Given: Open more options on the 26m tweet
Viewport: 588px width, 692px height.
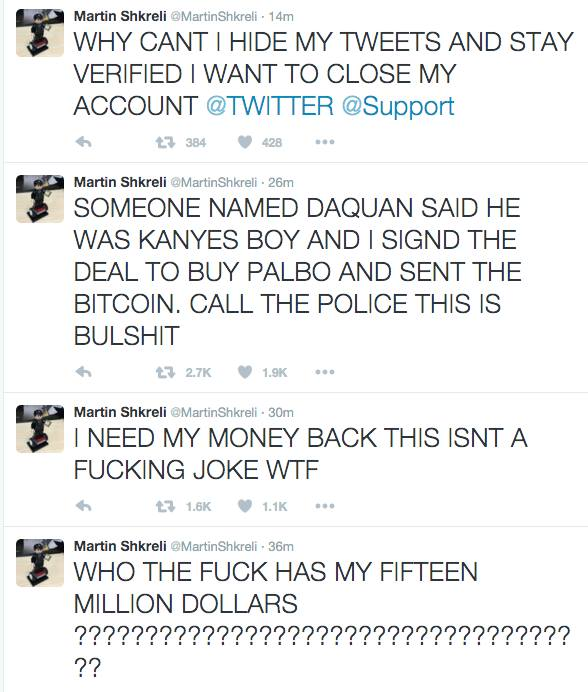Looking at the screenshot, I should (x=325, y=372).
